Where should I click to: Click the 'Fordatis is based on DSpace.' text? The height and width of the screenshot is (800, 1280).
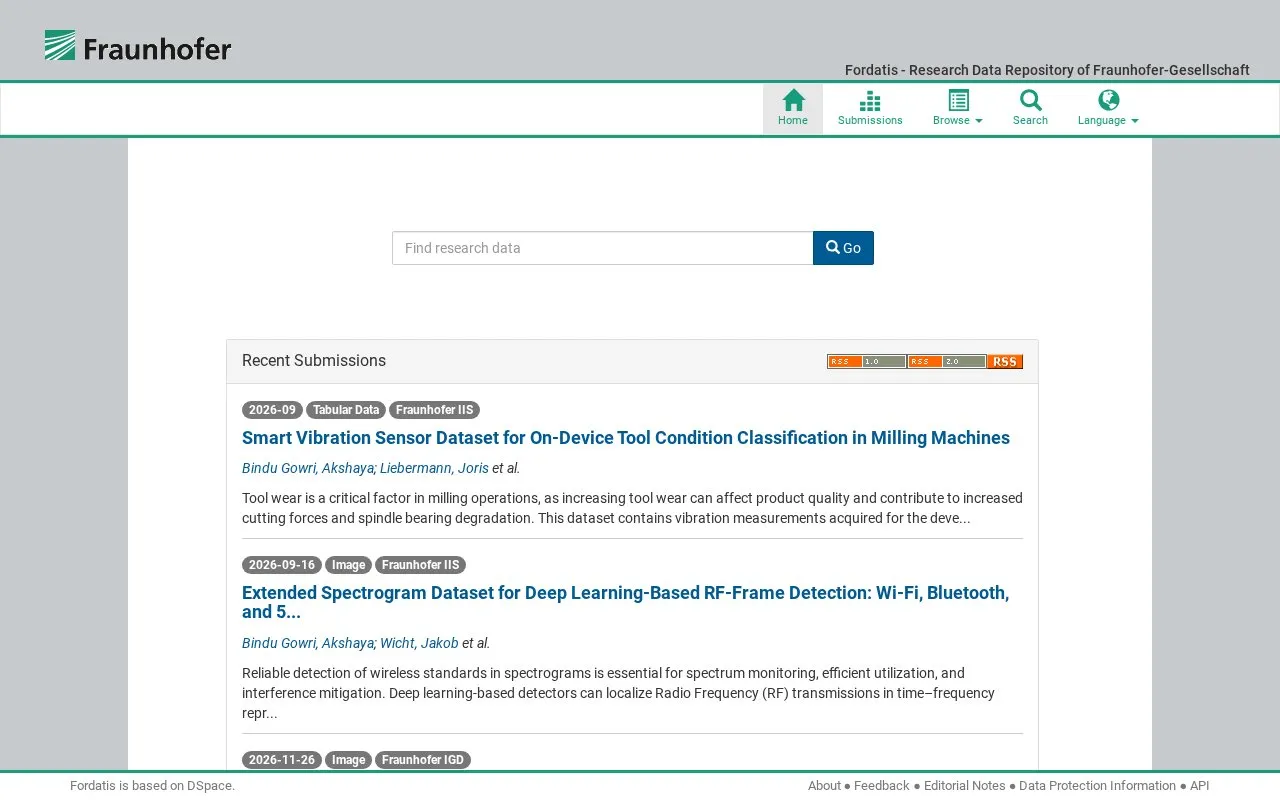coord(152,786)
